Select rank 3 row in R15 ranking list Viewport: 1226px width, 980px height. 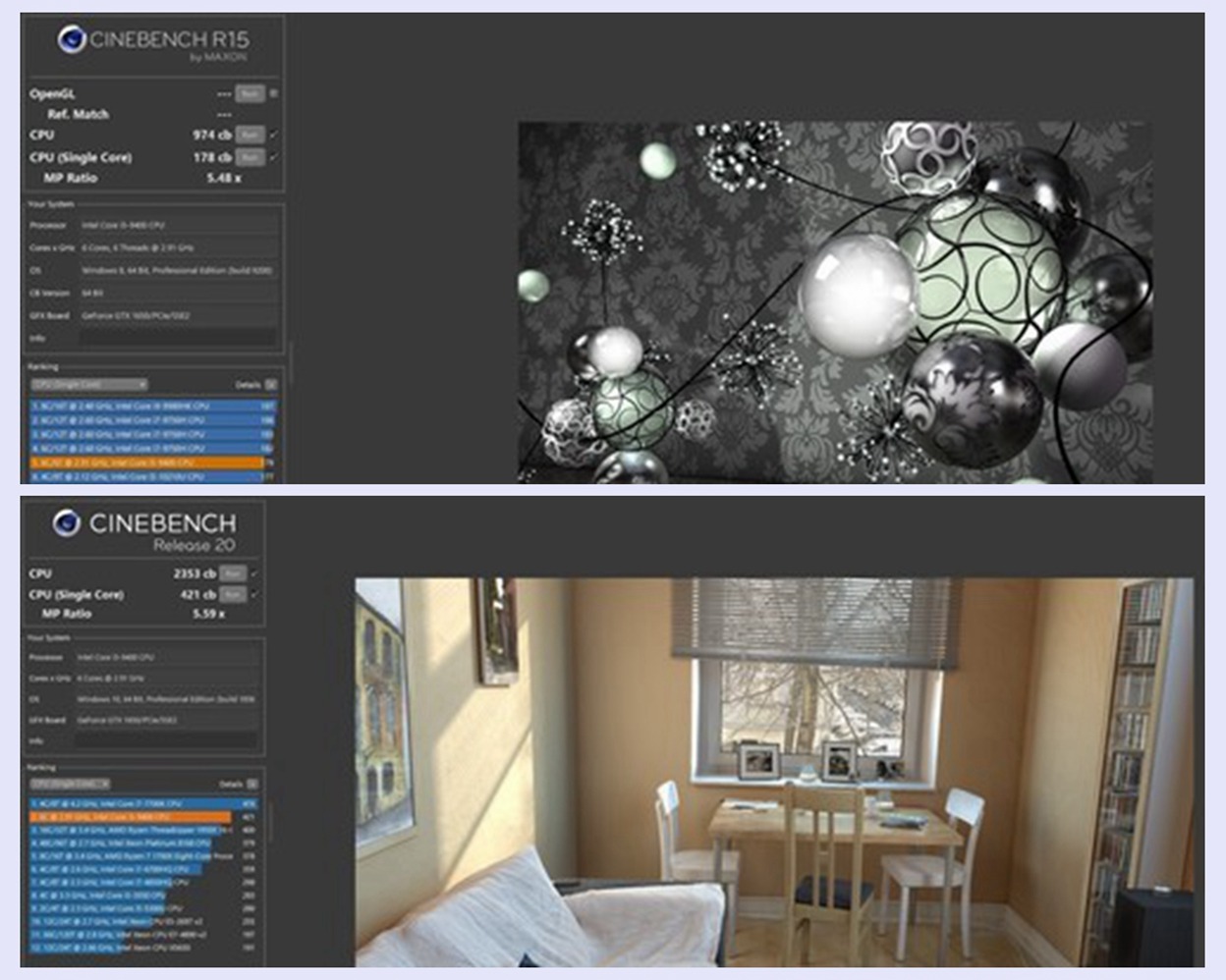click(153, 434)
